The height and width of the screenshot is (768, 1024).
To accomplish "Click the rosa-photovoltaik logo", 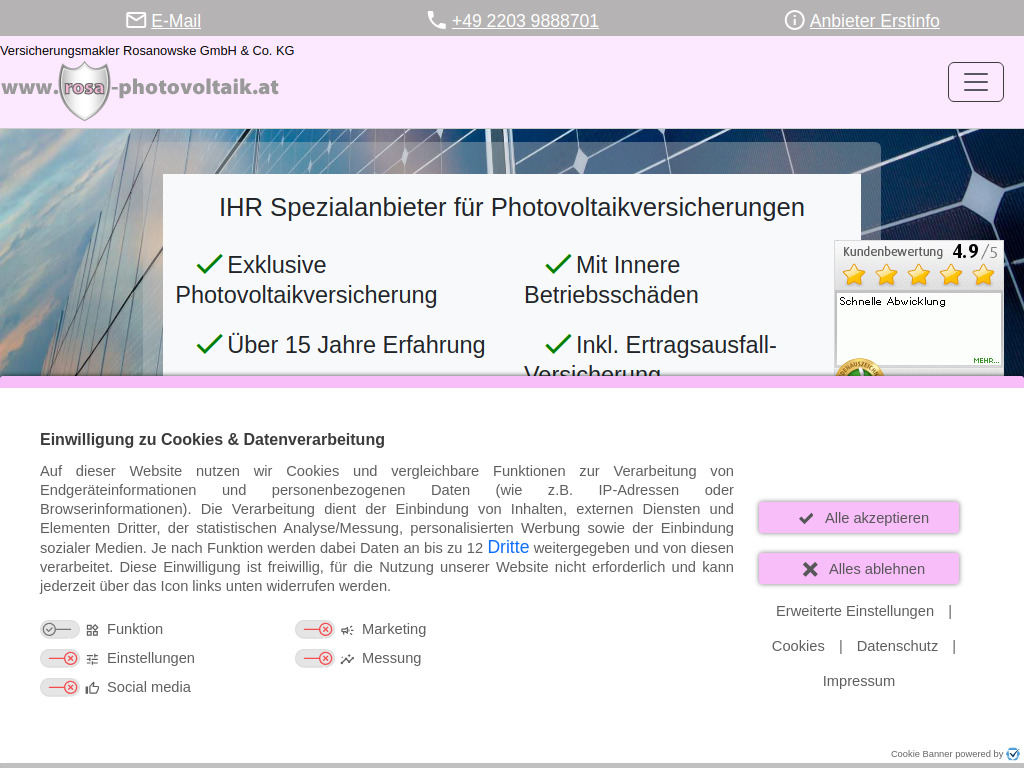I will (140, 88).
